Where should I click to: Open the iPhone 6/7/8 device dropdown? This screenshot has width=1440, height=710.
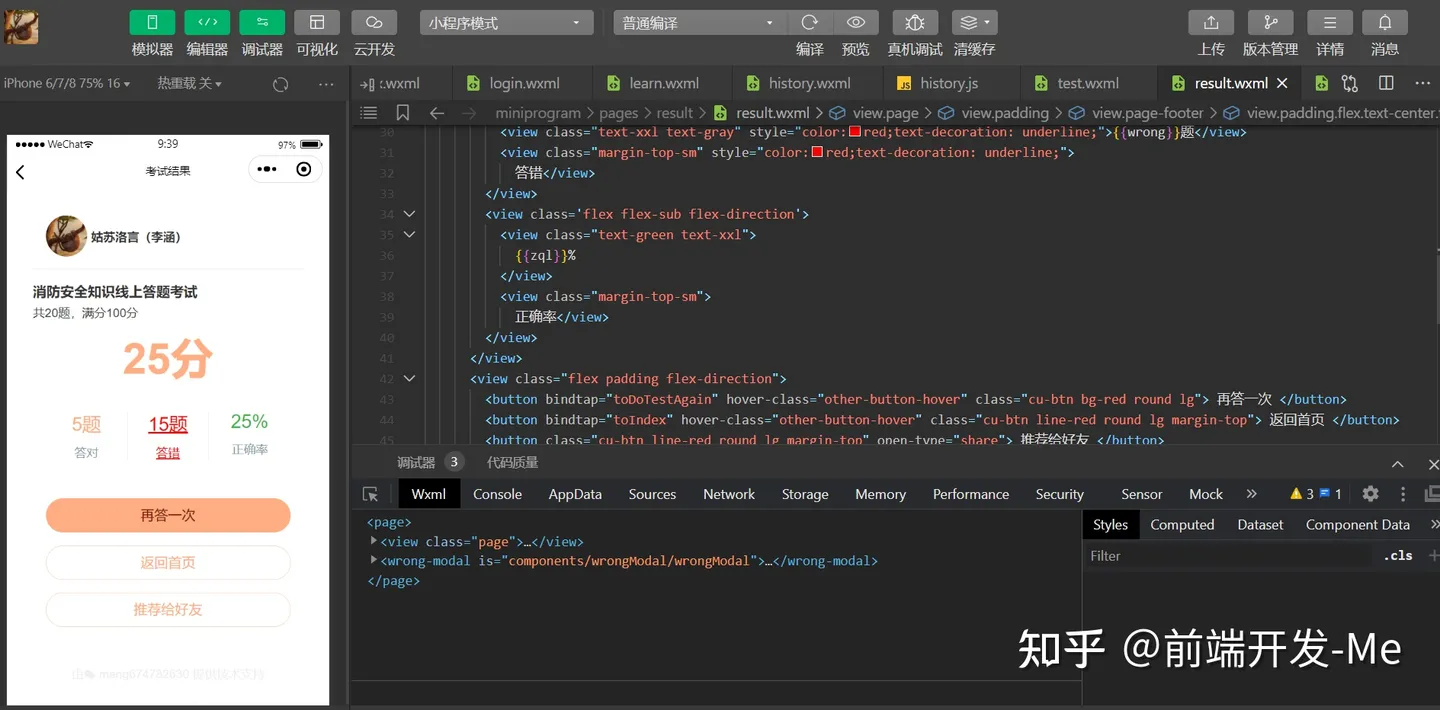click(67, 84)
